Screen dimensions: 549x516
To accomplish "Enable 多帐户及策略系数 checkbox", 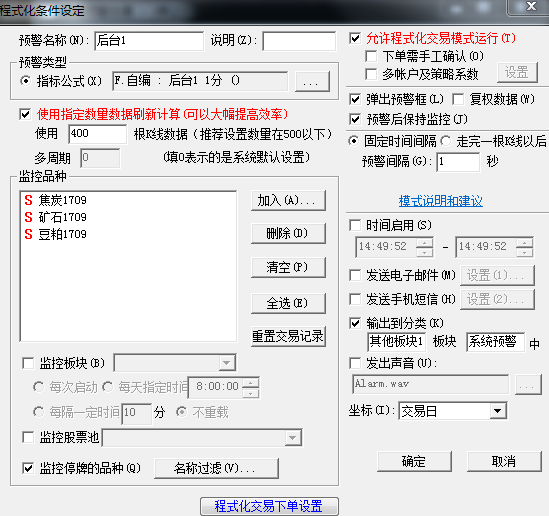I will coord(371,74).
